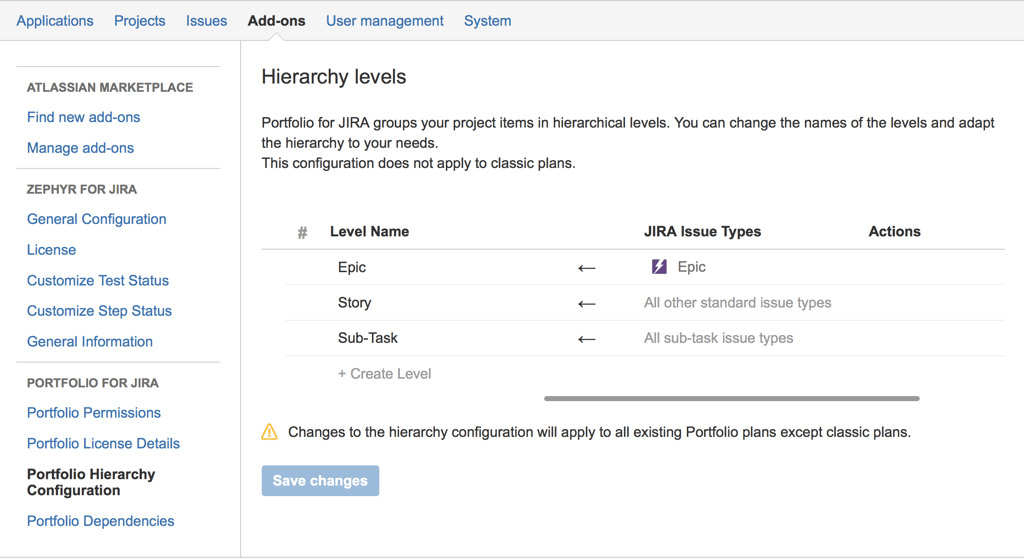Open Portfolio Dependencies page
Screen dimensions: 1024x559
[101, 521]
